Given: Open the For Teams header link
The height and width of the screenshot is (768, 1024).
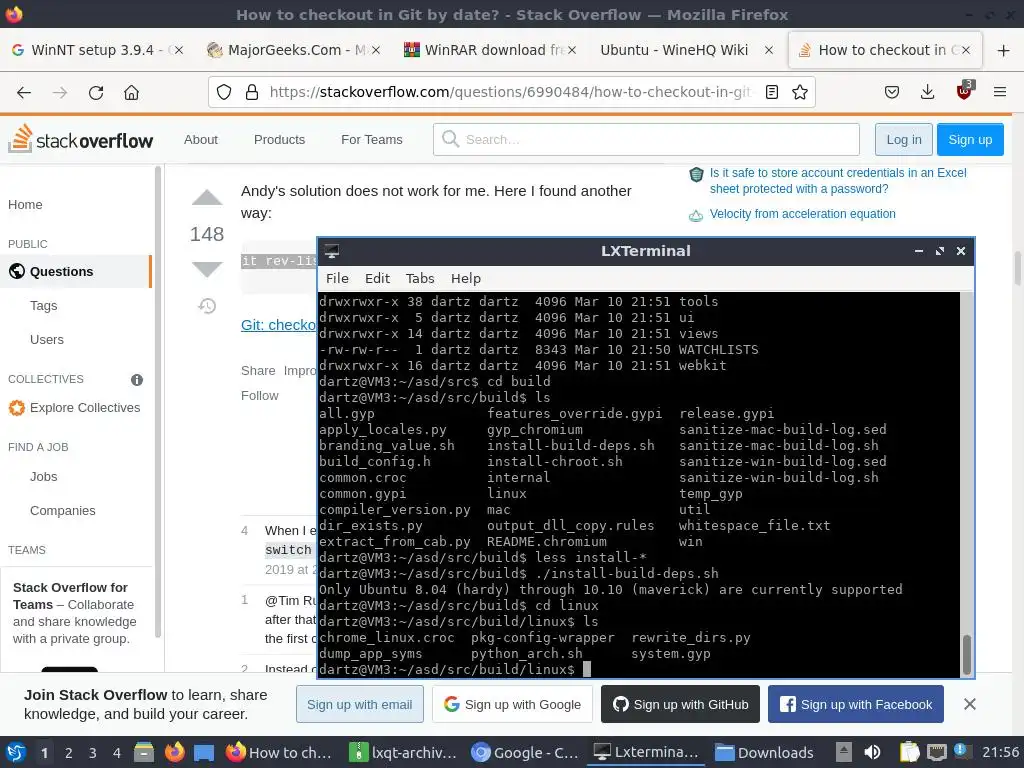Looking at the screenshot, I should pyautogui.click(x=372, y=139).
